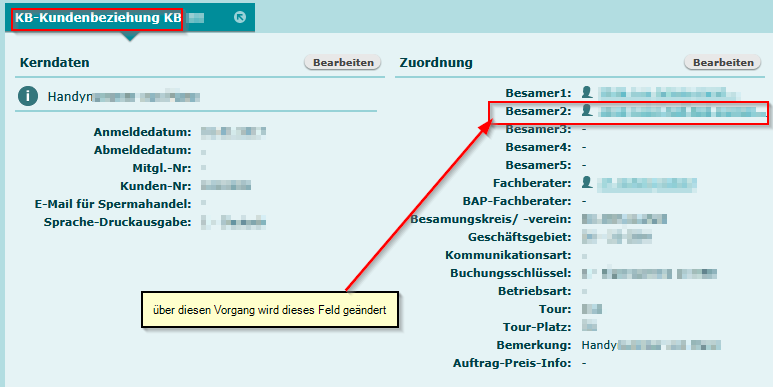This screenshot has height=387, width=773.
Task: Open the Fachberater linked name
Action: click(647, 184)
